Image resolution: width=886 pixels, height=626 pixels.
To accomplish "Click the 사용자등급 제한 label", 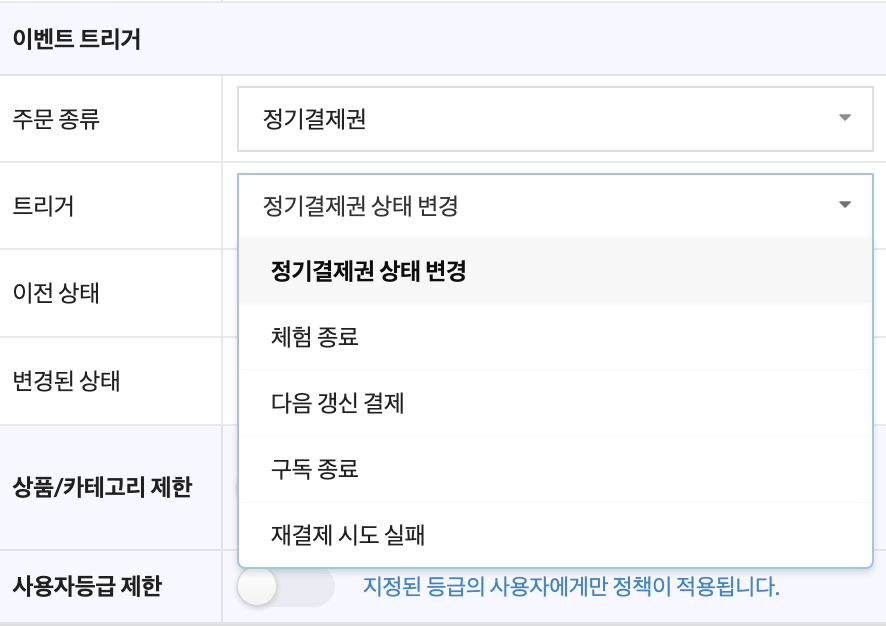I will click(x=89, y=586).
